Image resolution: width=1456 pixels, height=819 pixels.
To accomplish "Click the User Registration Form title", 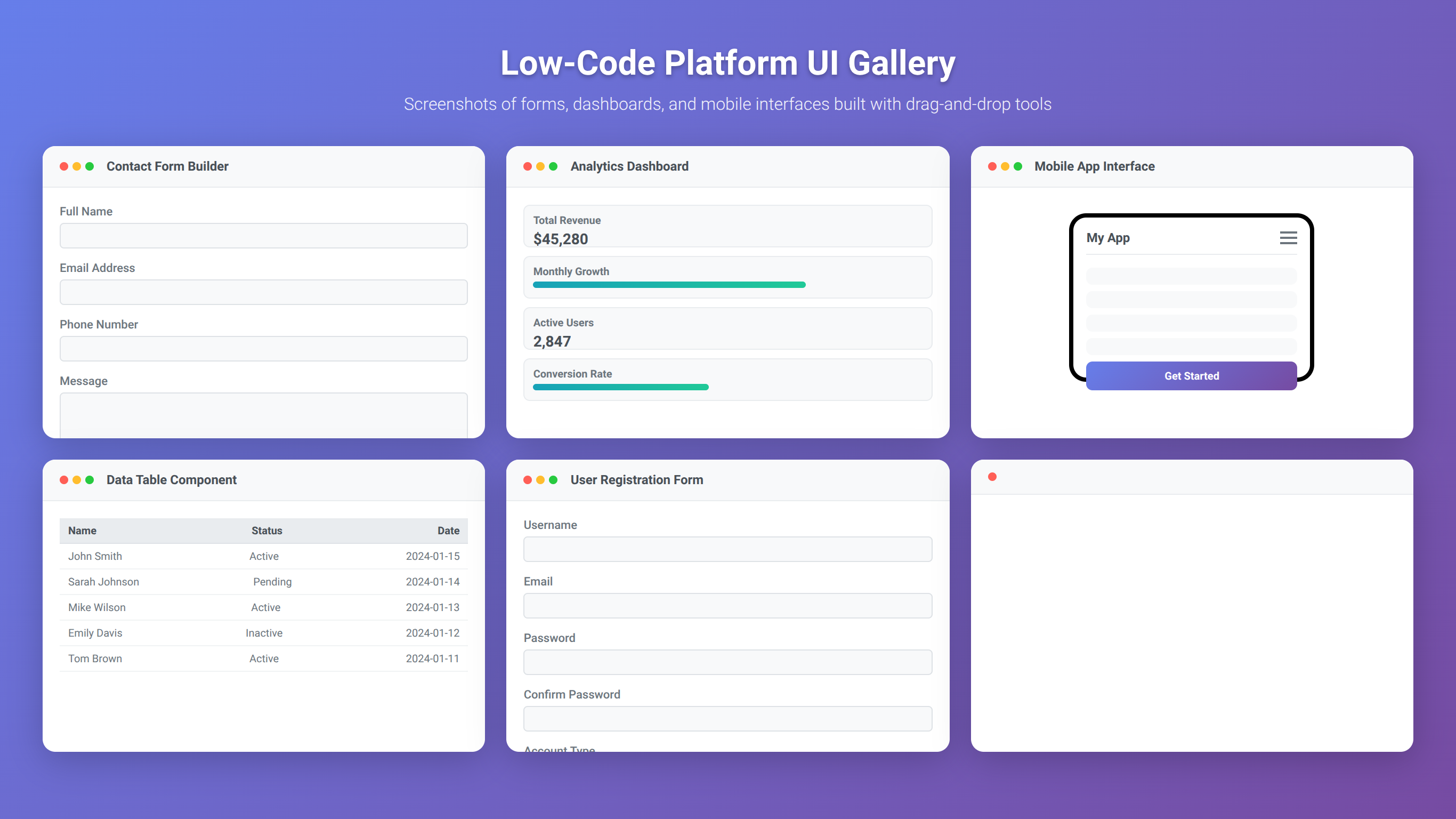I will click(x=637, y=480).
